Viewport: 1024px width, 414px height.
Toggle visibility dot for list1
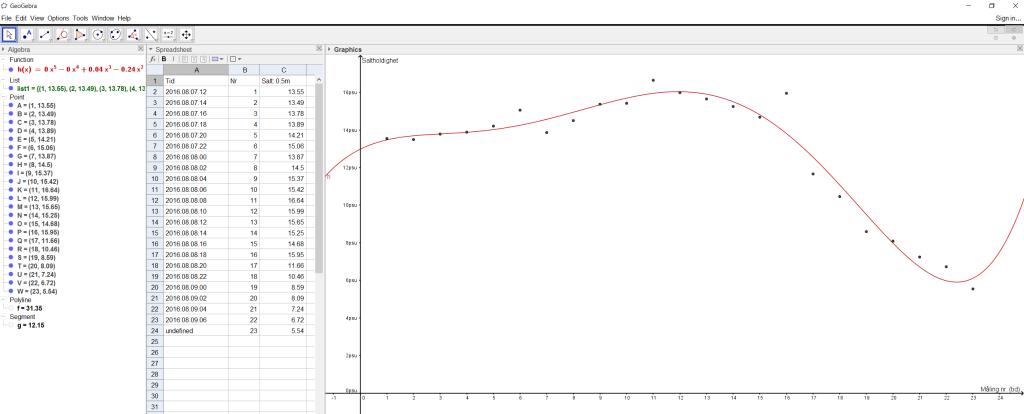pyautogui.click(x=11, y=88)
